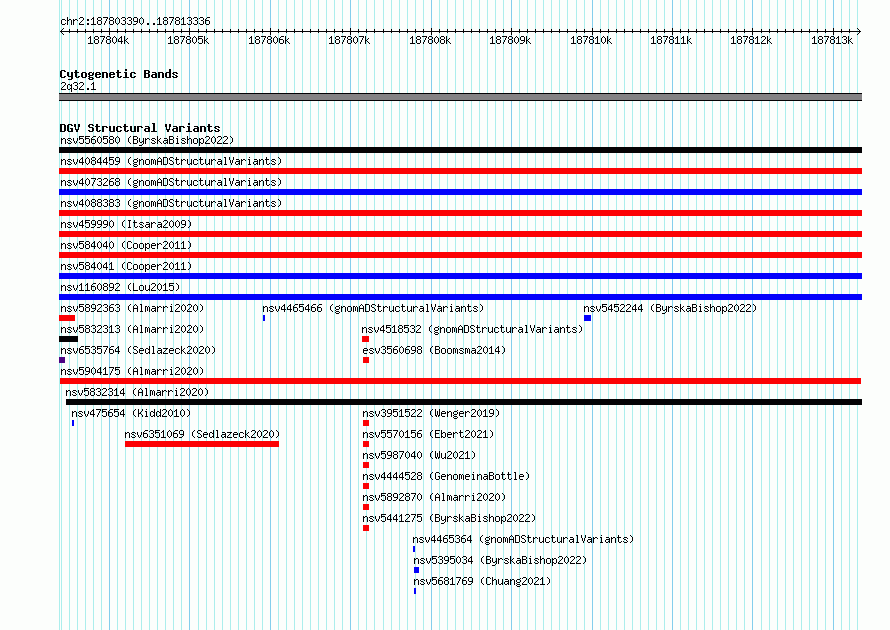Click the Cytogenetic Bands track title
The height and width of the screenshot is (630, 890).
coord(119,74)
